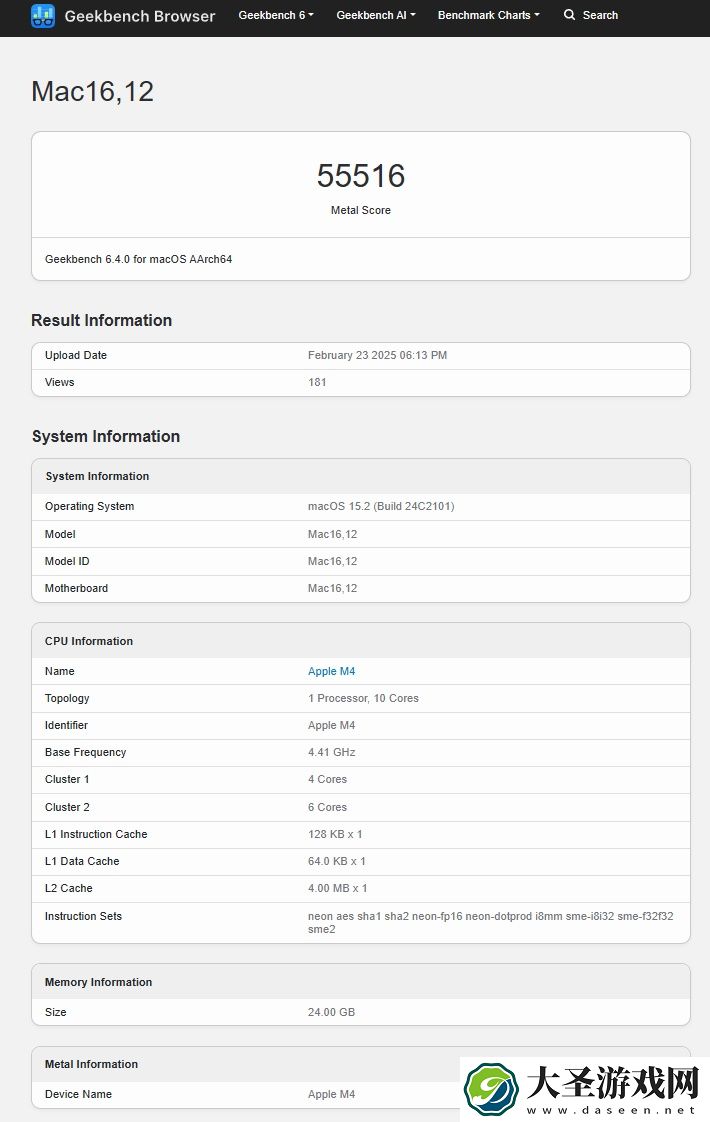Viewport: 710px width, 1122px height.
Task: Select the L1 Data Cache 64.0 KB x 1
Action: [x=336, y=861]
